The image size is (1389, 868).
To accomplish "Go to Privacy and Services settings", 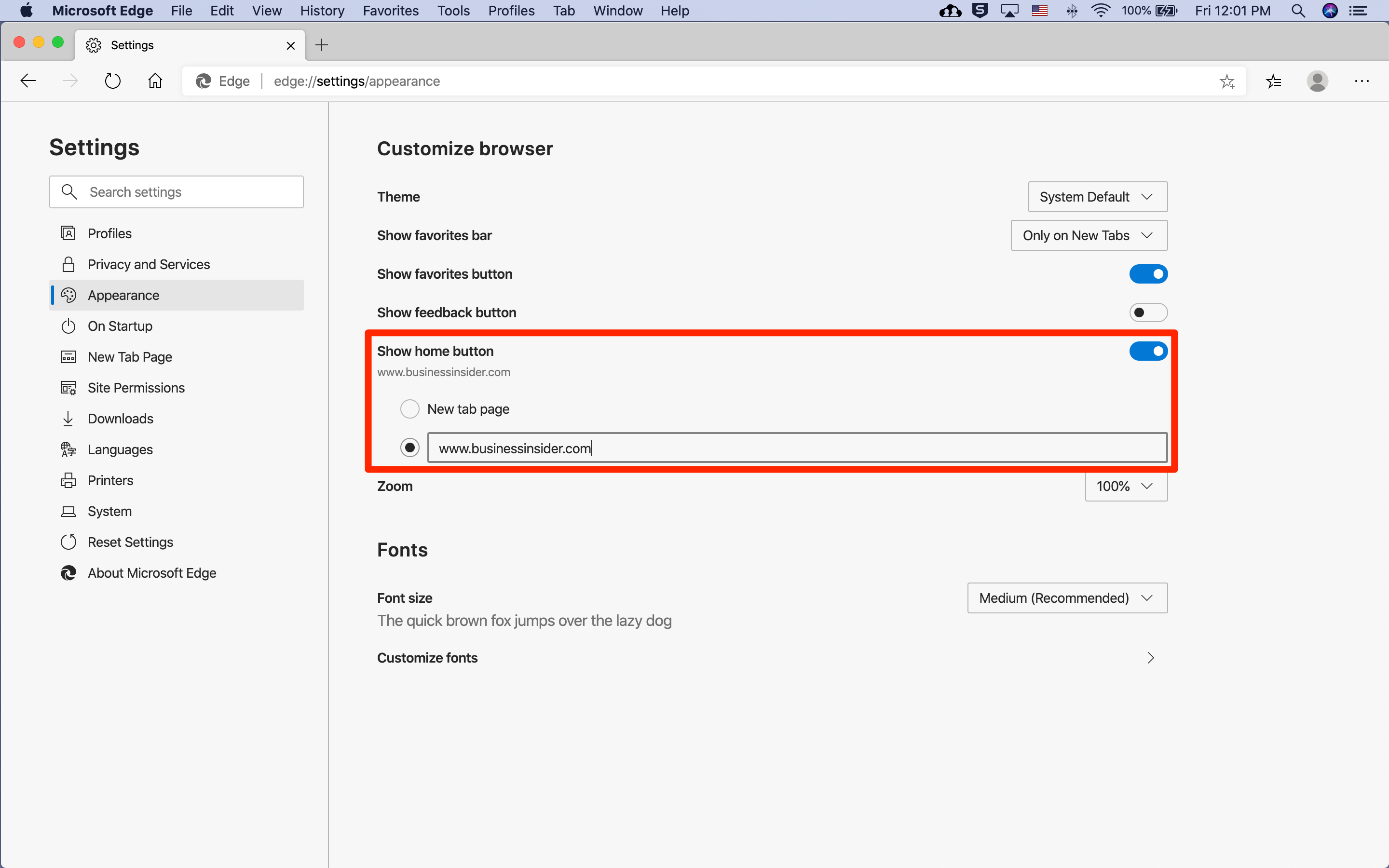I will point(148,264).
